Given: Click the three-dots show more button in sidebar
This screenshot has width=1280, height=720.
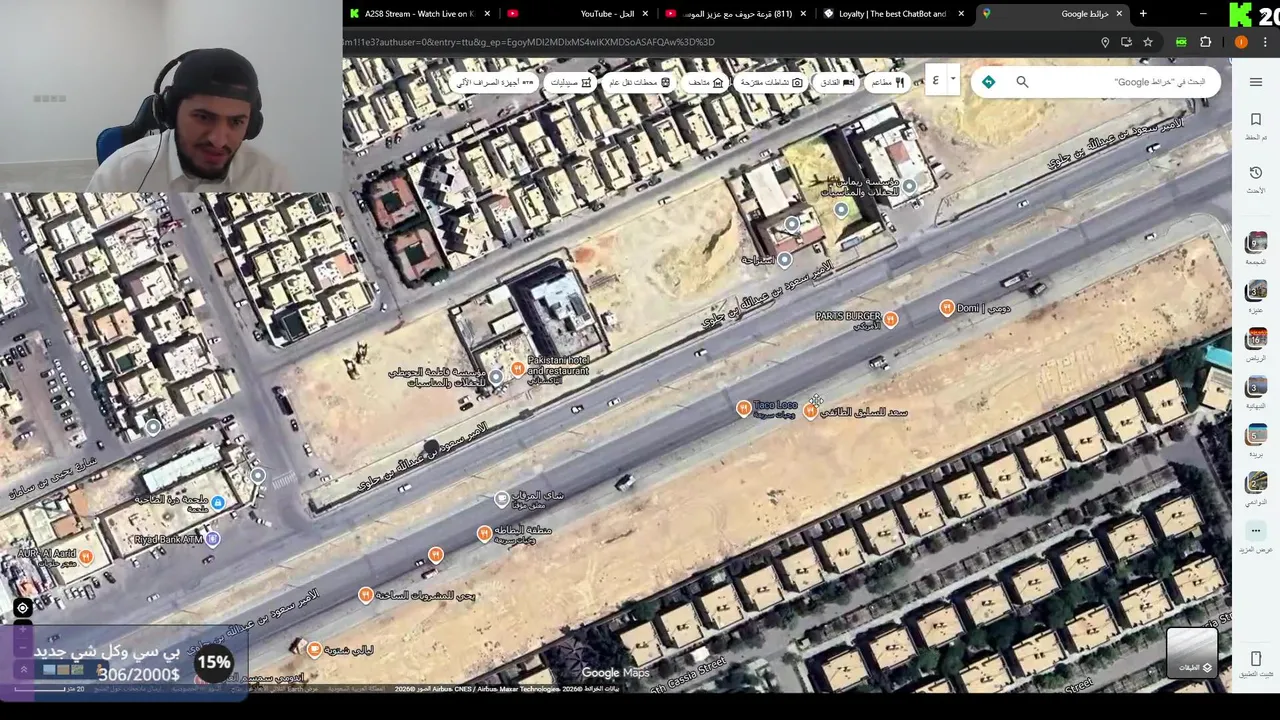Looking at the screenshot, I should [x=1256, y=531].
